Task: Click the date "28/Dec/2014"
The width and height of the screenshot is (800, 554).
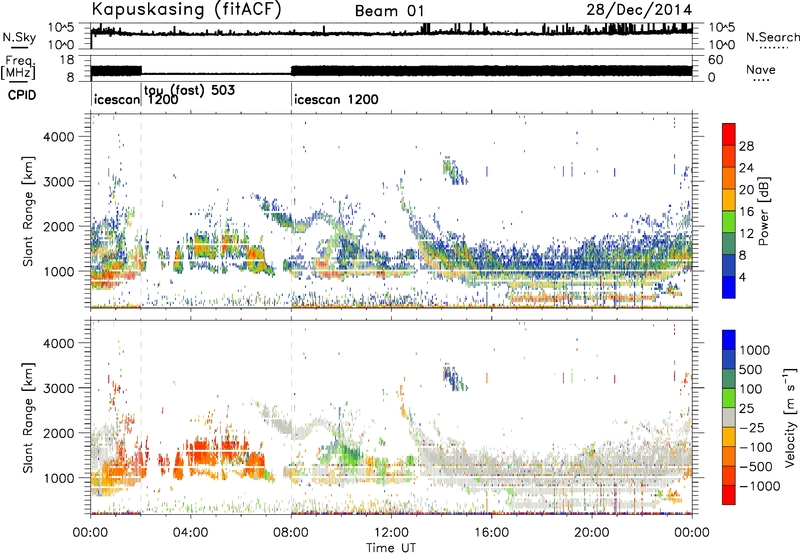Action: [x=639, y=9]
